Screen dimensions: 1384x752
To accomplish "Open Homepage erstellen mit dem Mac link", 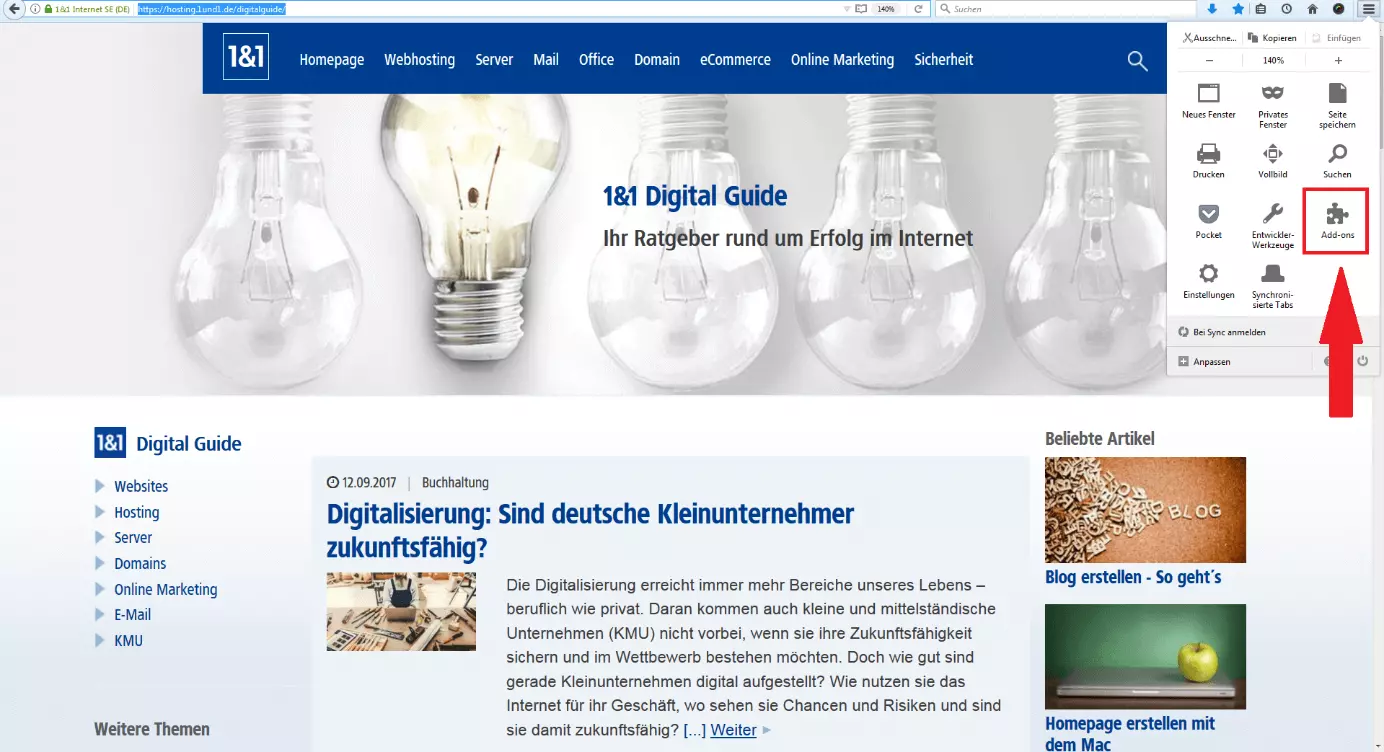I will point(1130,733).
